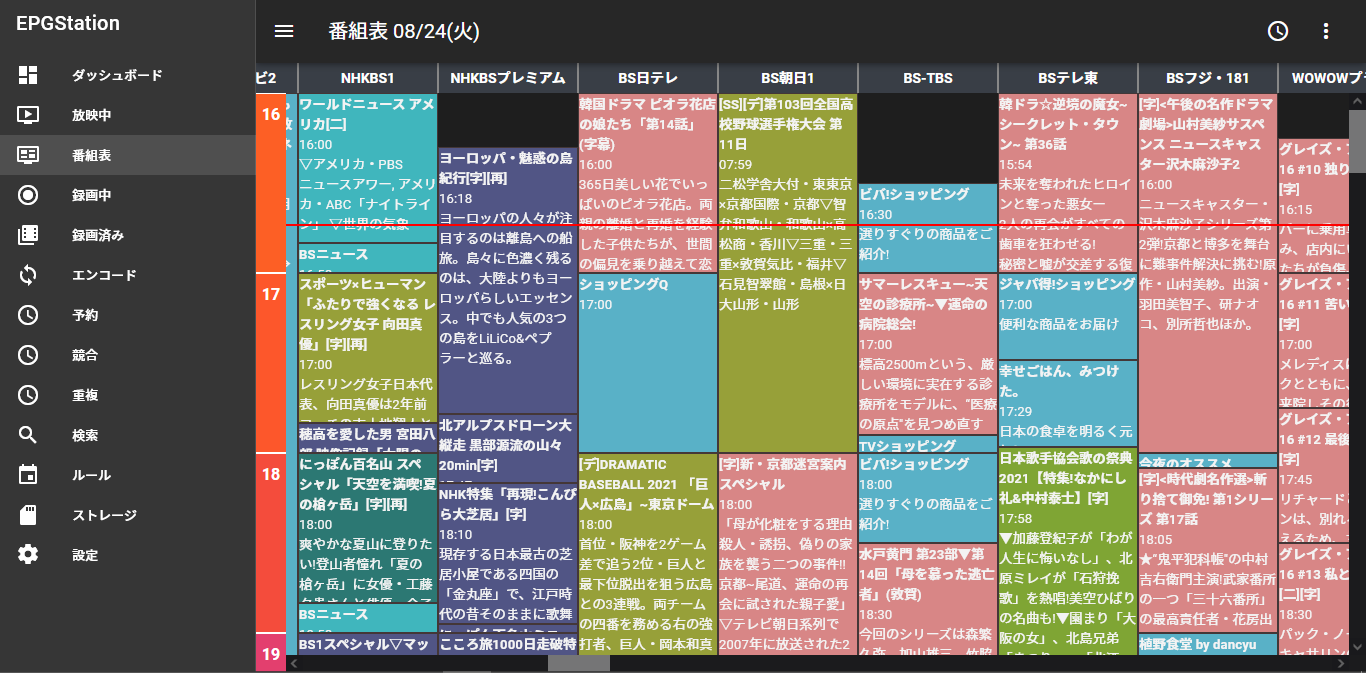
Task: Click the ストレージ SD card icon
Action: (x=28, y=515)
